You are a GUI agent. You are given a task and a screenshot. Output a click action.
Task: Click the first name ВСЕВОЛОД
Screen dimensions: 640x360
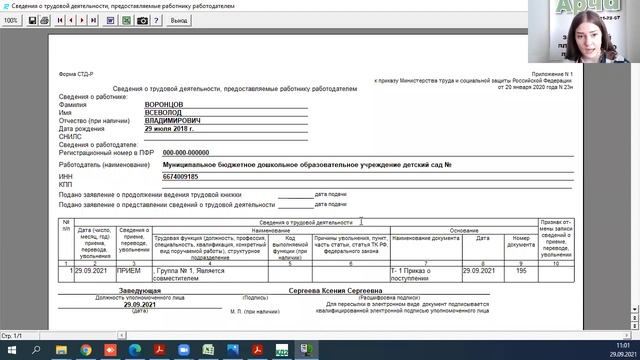[x=163, y=113]
